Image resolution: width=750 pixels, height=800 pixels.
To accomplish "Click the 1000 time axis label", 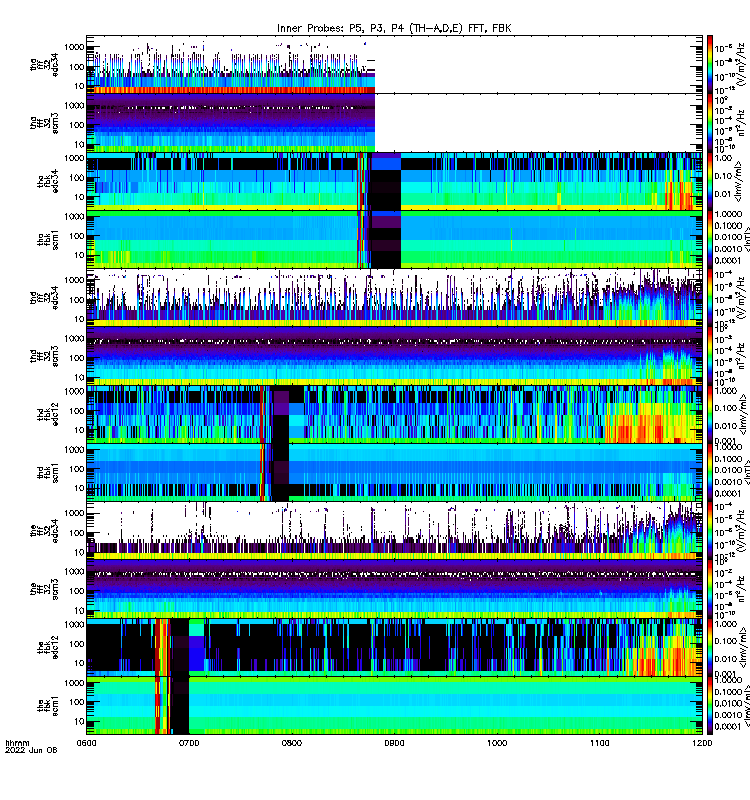I will click(497, 743).
